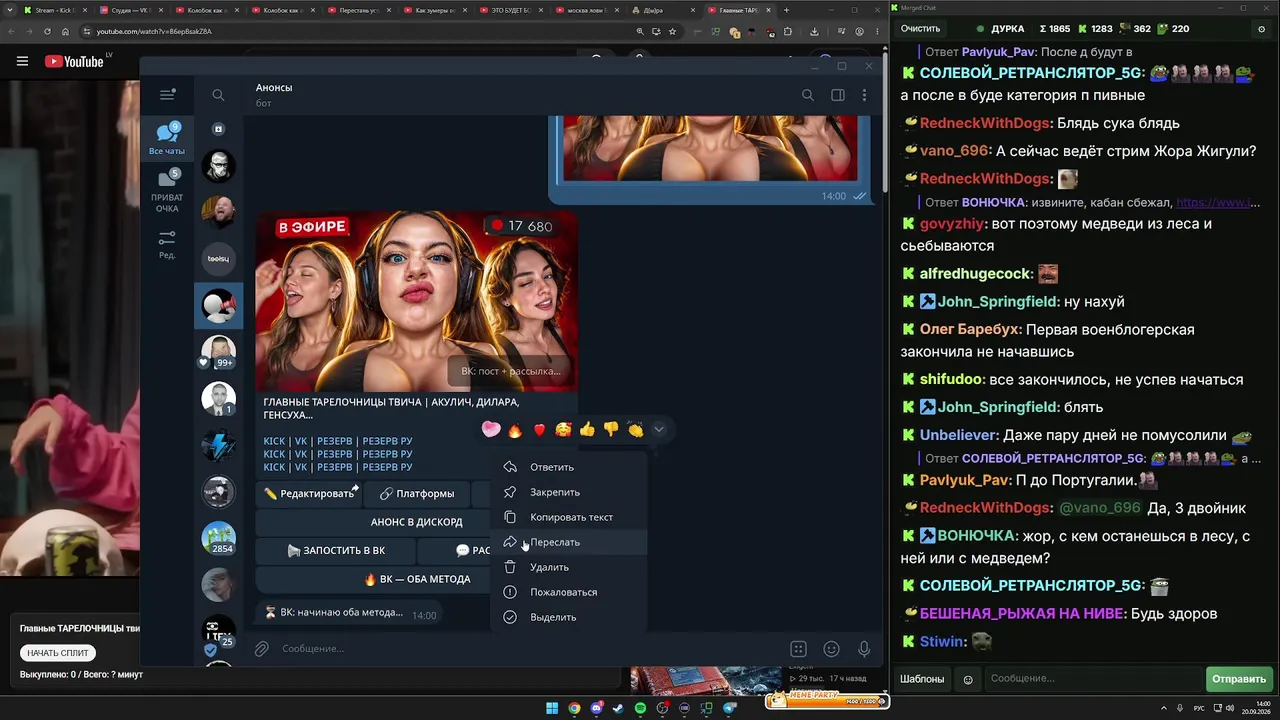Click the НАЧАТЬ СПЛИТ button

(58, 653)
